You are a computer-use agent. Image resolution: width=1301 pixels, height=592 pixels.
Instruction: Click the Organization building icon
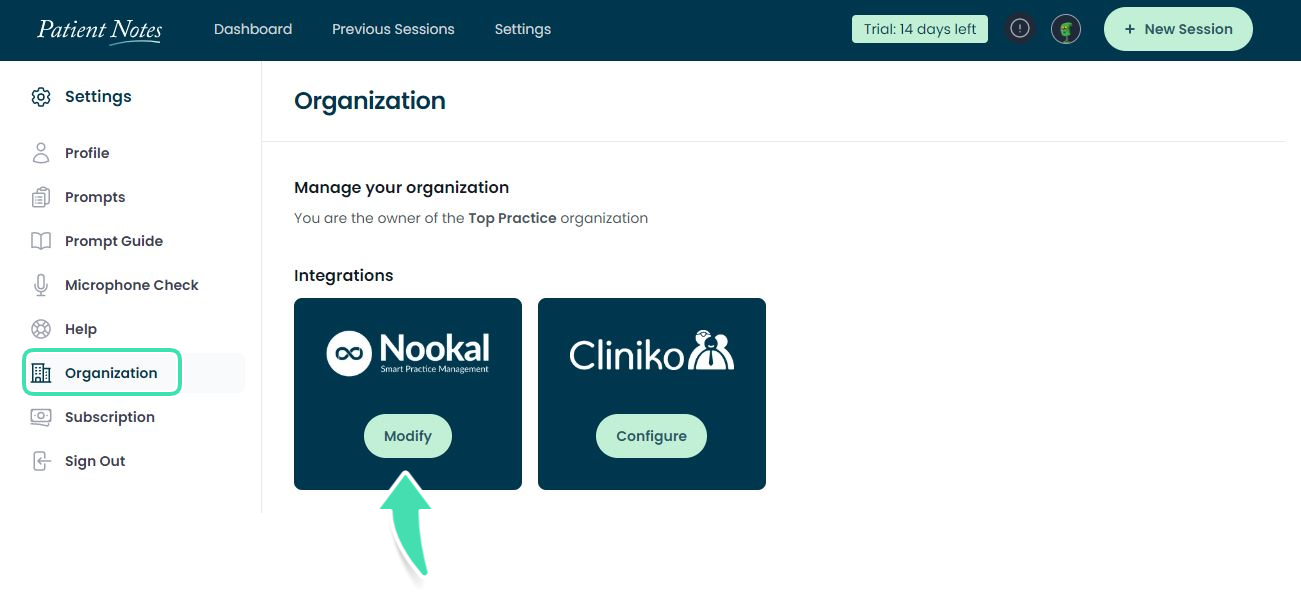(x=41, y=373)
